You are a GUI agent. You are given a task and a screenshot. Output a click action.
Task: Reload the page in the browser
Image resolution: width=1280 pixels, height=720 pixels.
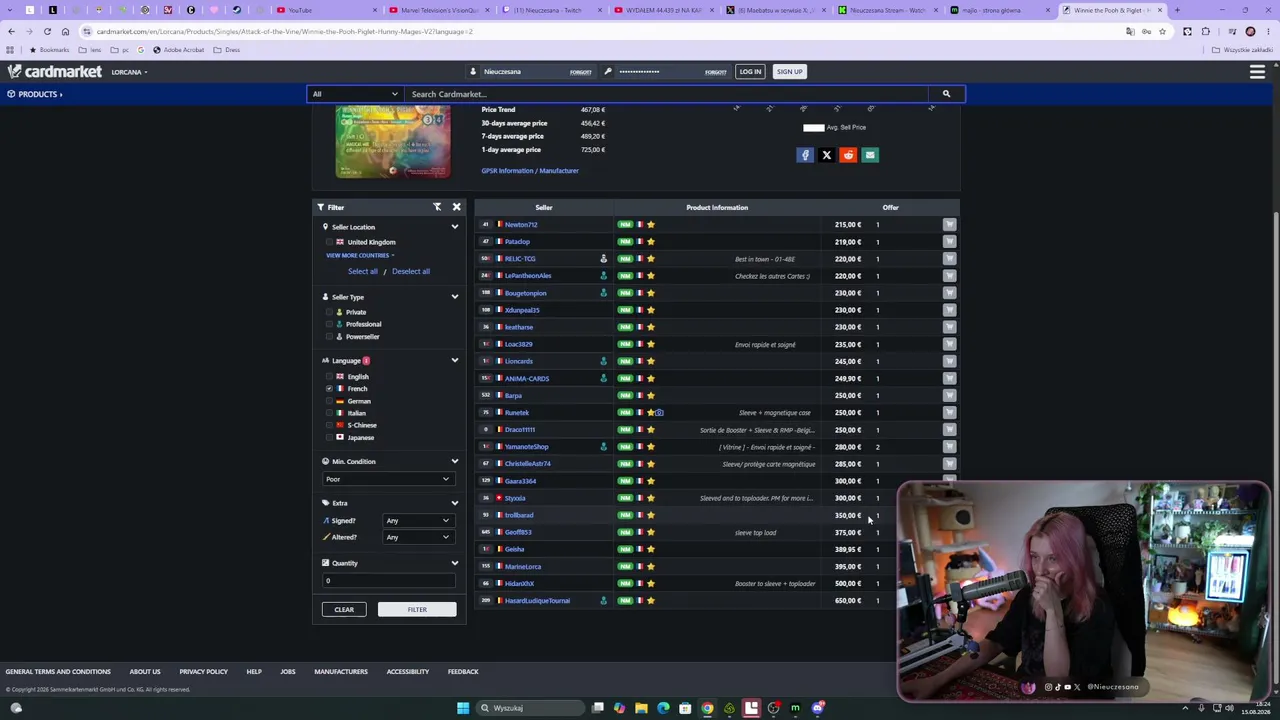[x=47, y=31]
